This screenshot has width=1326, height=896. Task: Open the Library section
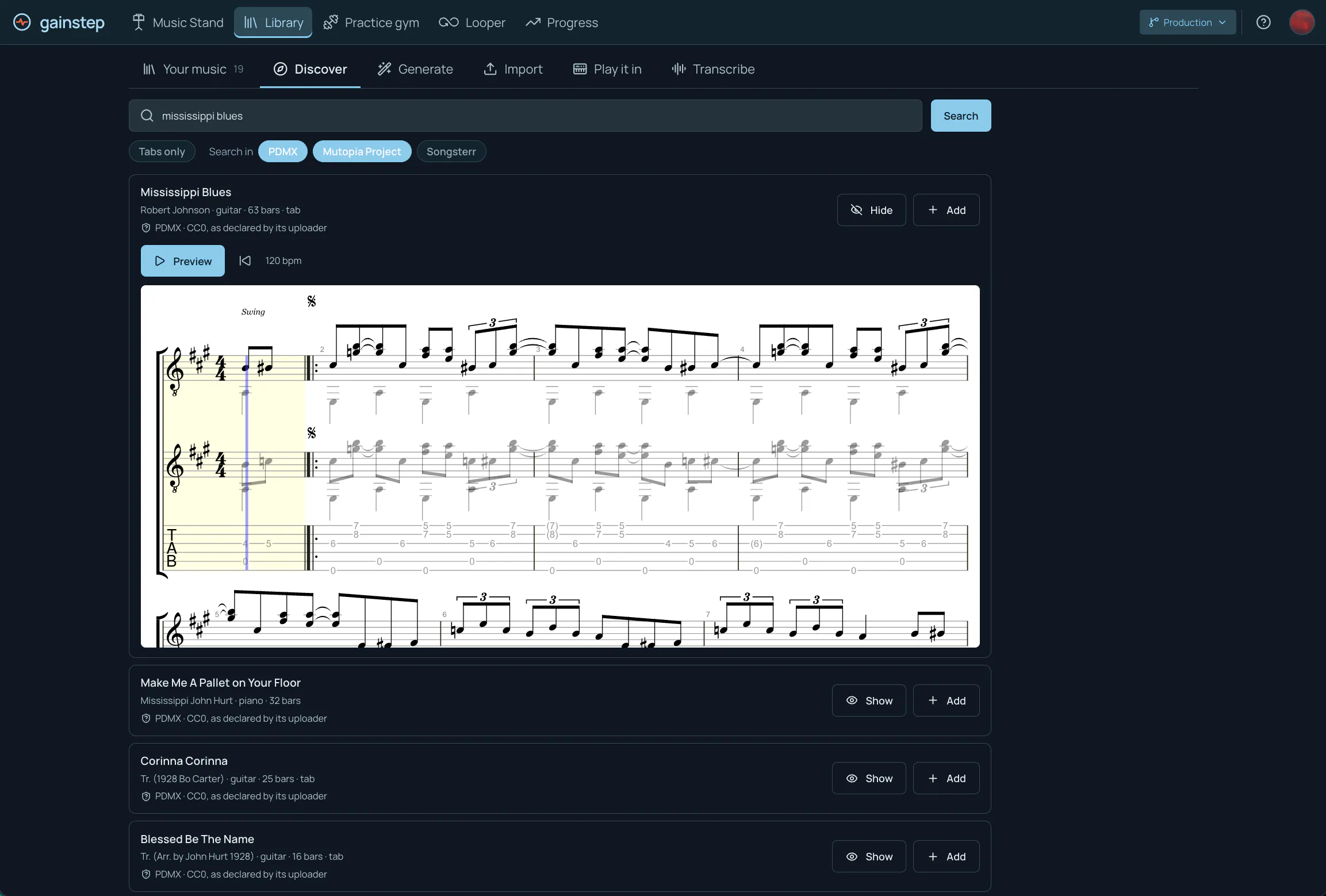[x=273, y=22]
